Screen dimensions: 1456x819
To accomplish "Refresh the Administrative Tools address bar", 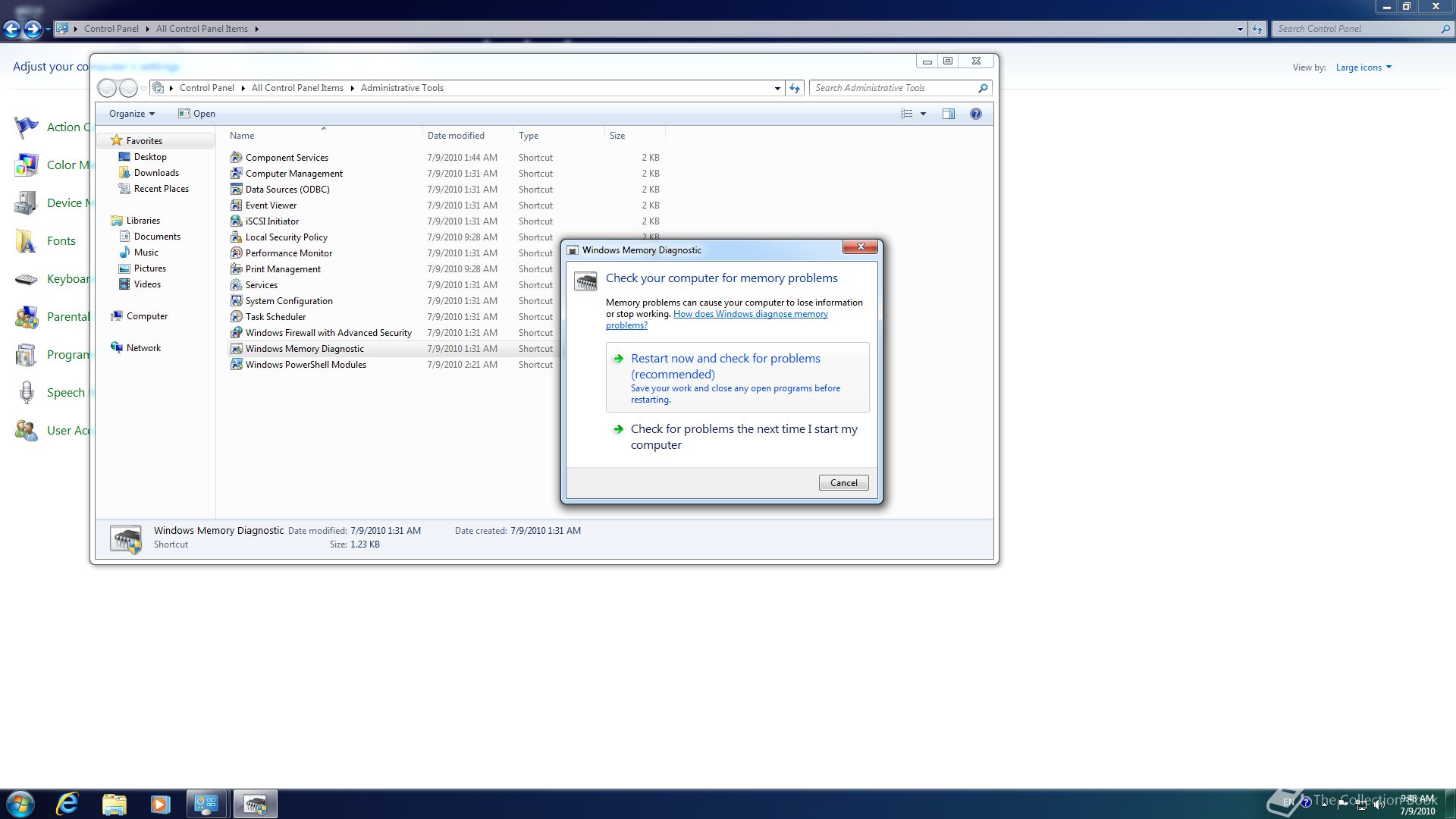I will point(794,88).
